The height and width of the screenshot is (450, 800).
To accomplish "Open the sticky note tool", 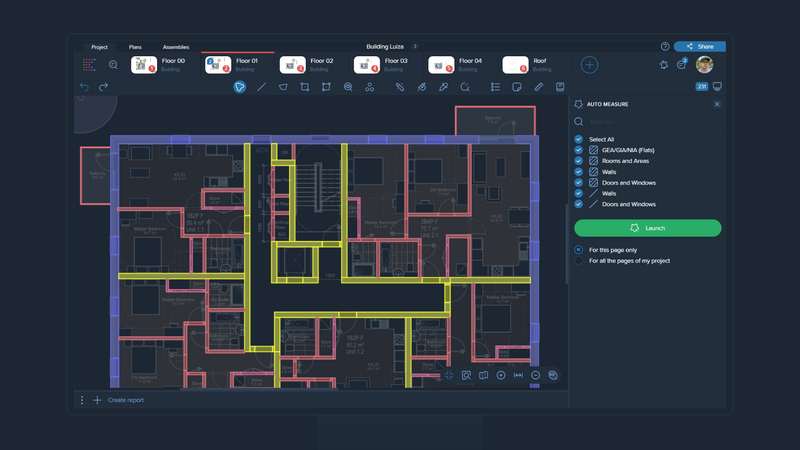I will [517, 87].
